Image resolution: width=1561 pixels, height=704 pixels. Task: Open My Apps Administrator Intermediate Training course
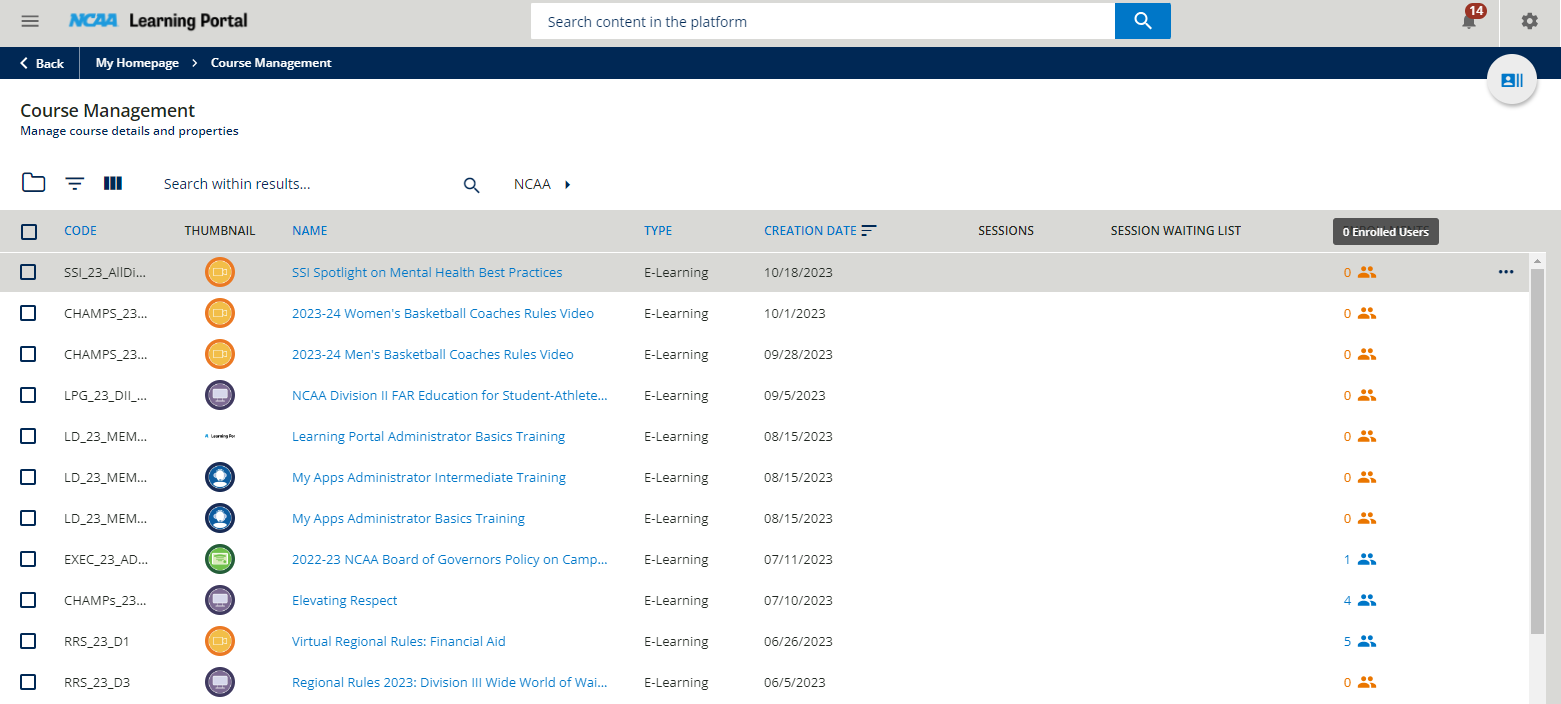click(429, 477)
